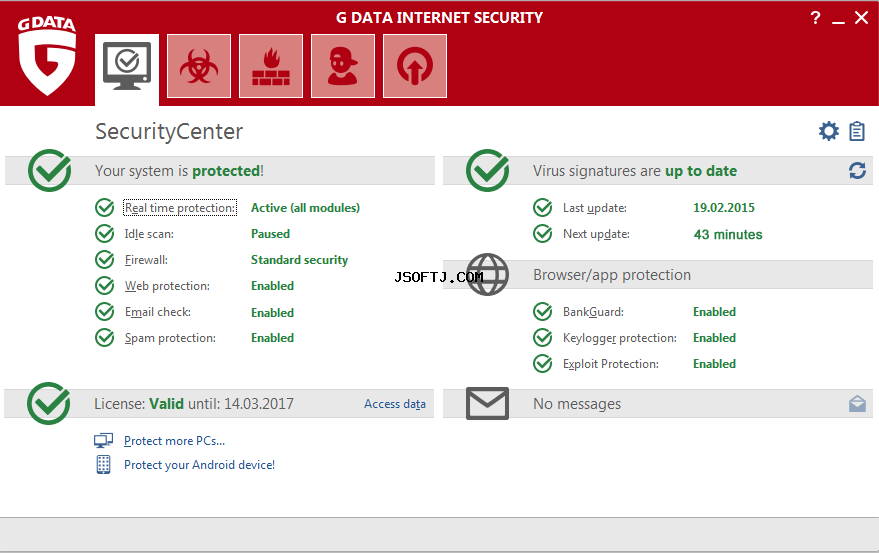This screenshot has height=553, width=879.
Task: Open the Parental controls tab
Action: tap(343, 66)
